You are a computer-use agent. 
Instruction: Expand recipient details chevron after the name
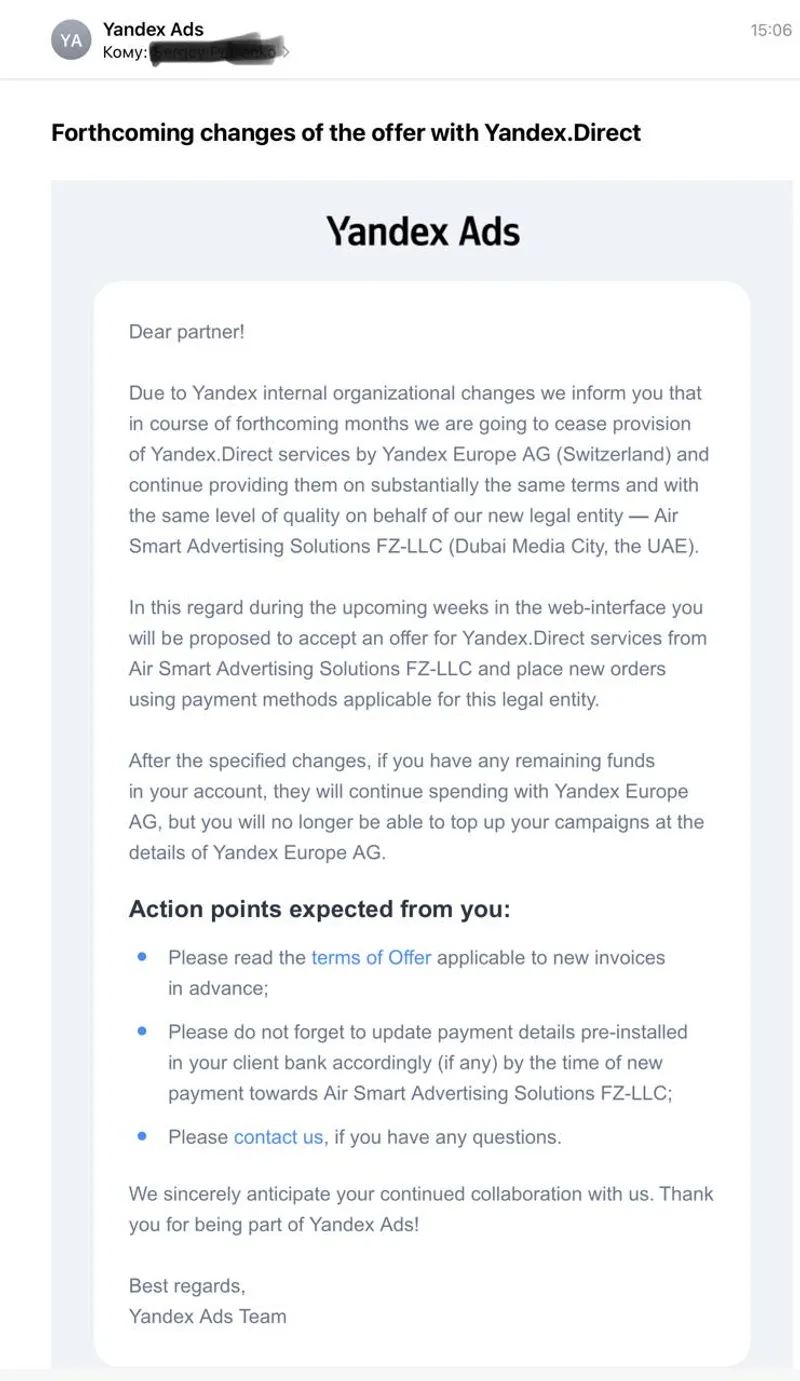click(287, 52)
